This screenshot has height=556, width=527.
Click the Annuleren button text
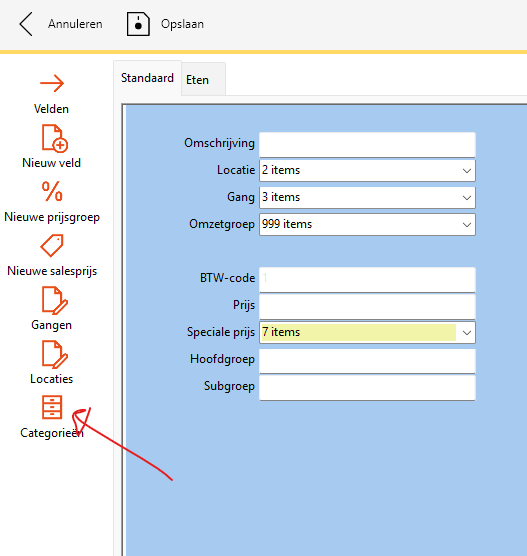click(75, 24)
